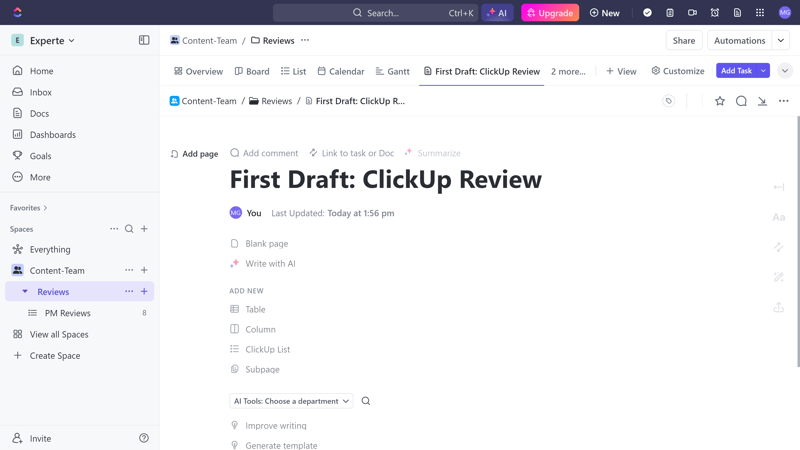
Task: Select the First Draft: ClickUp Review tab
Action: (x=482, y=71)
